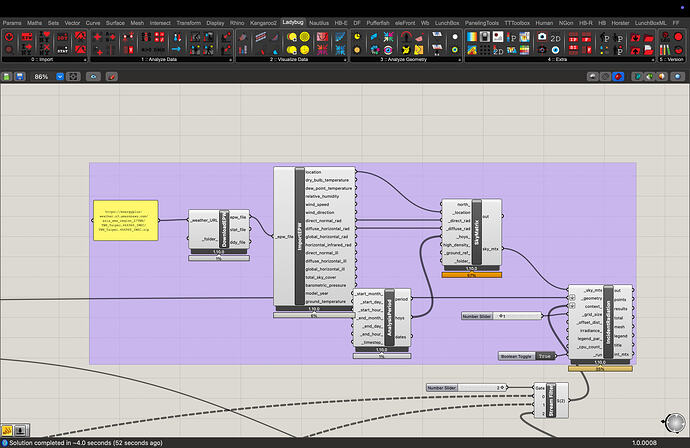Click the yellow RSS feed icon
The width and height of the screenshot is (690, 448).
(x=7, y=430)
